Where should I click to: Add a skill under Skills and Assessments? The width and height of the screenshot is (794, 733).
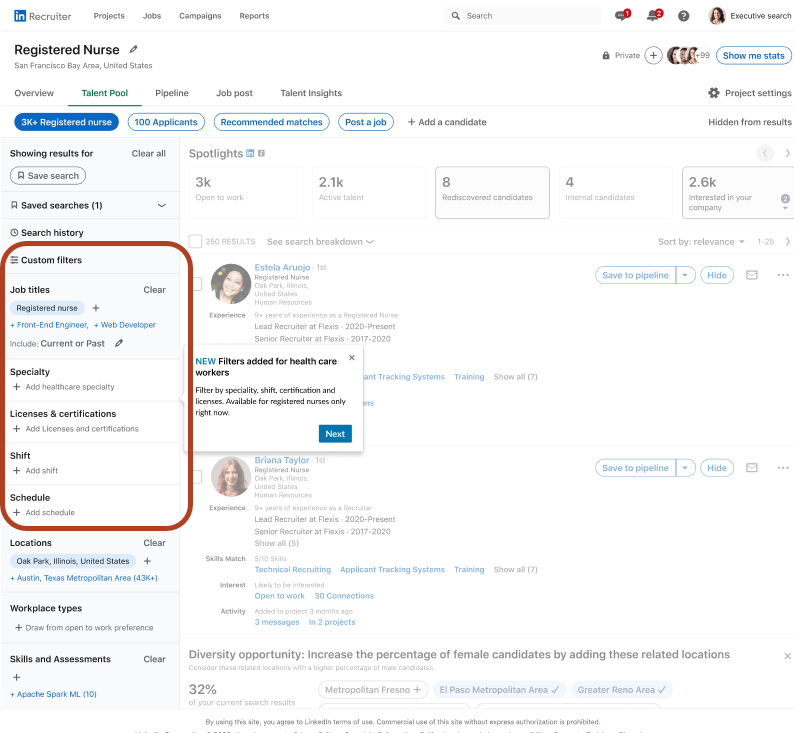tap(17, 677)
